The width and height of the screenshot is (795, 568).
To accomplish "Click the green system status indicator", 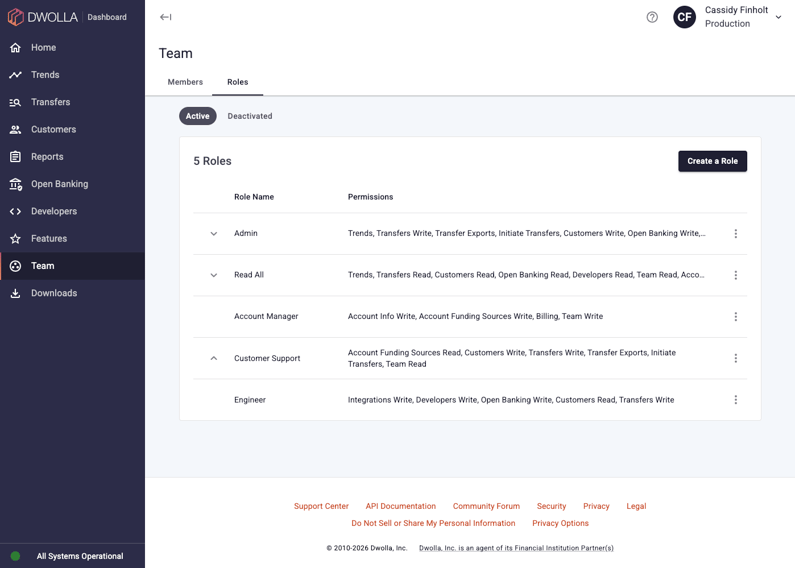I will coord(15,556).
